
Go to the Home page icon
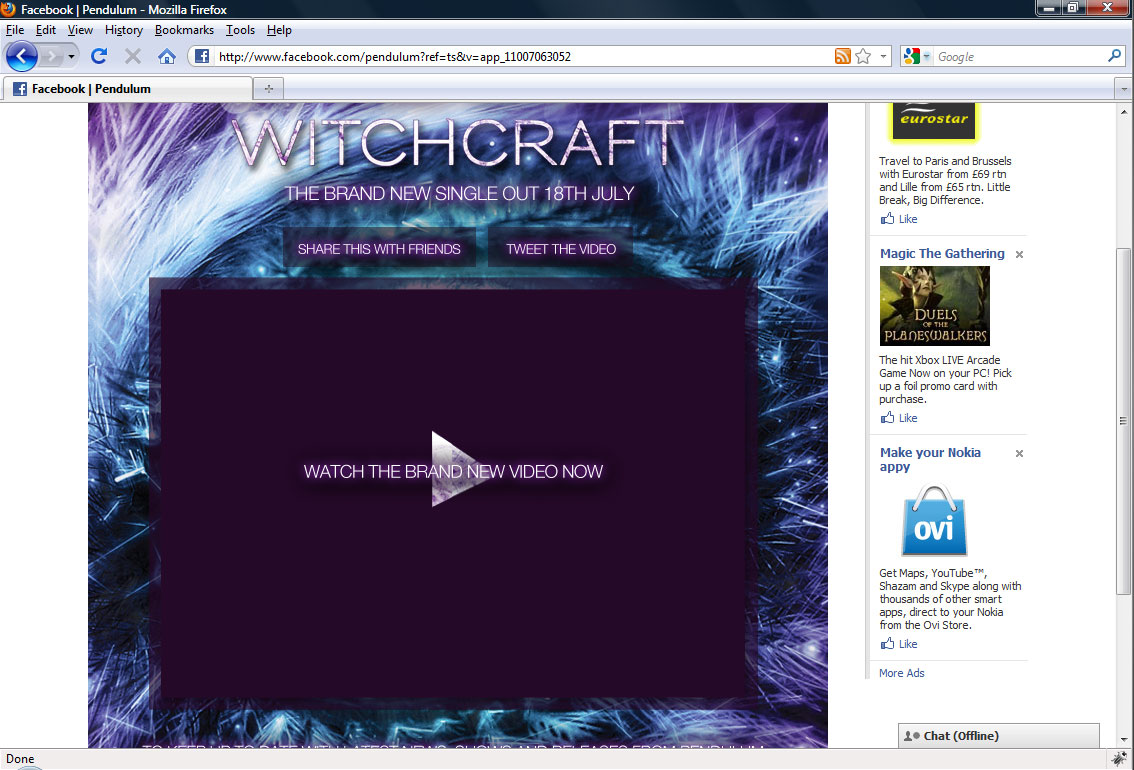(x=167, y=56)
